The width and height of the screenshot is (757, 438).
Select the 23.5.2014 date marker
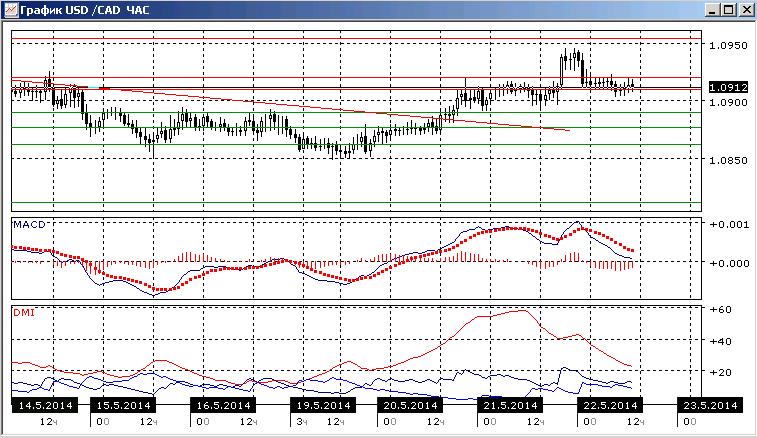pyautogui.click(x=710, y=405)
